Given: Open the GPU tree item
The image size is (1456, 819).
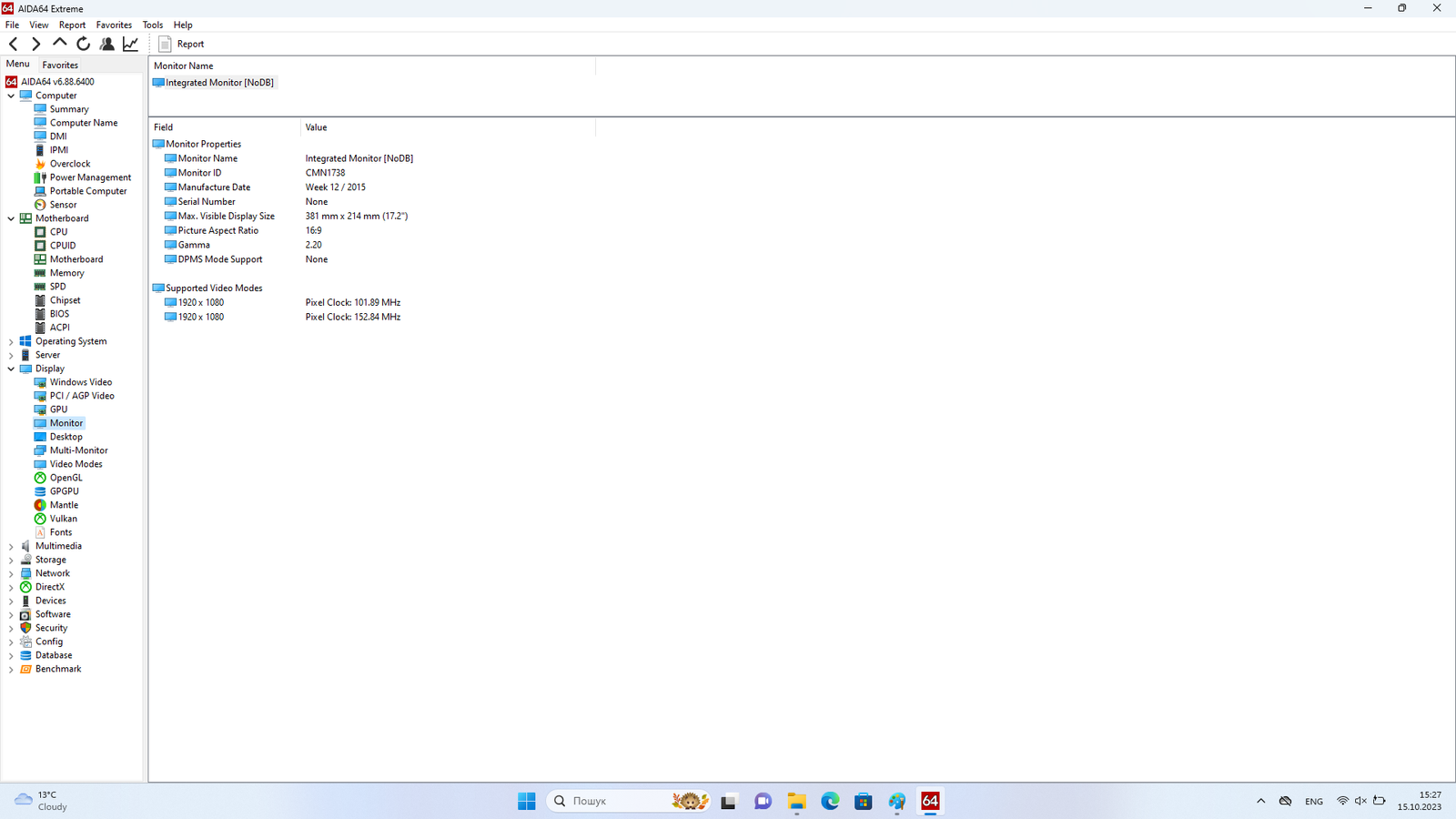Looking at the screenshot, I should (x=51, y=409).
